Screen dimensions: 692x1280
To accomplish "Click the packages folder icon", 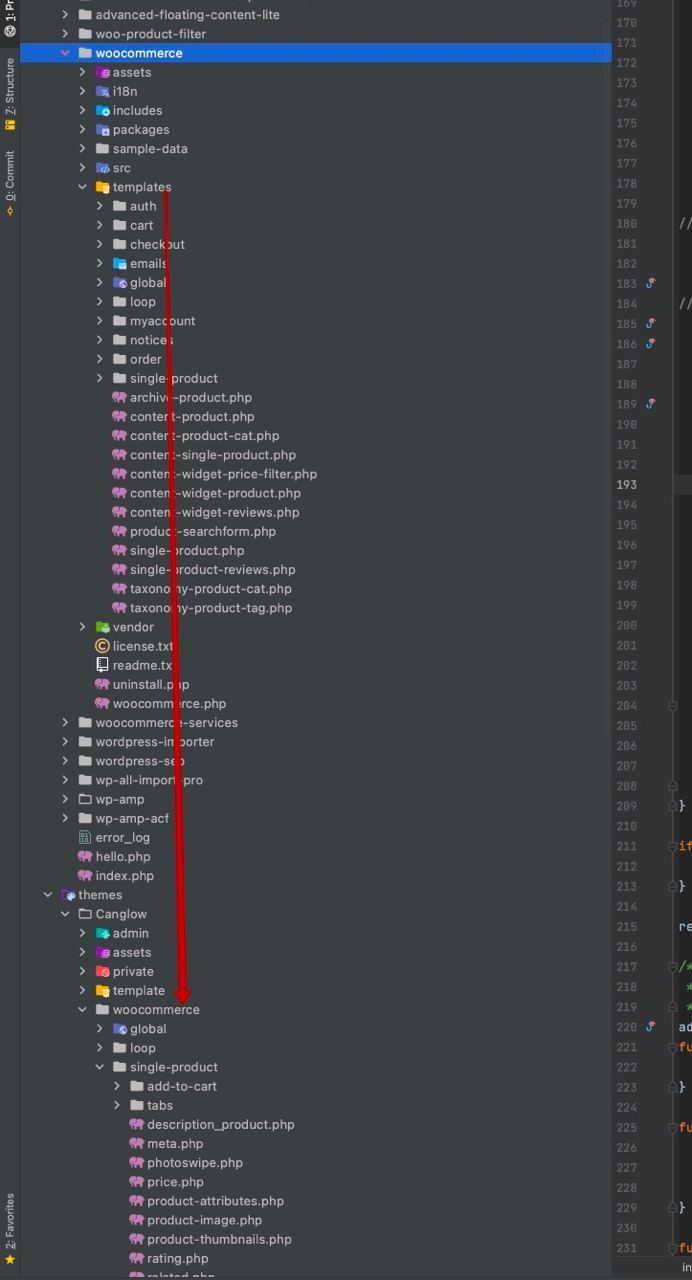I will [x=102, y=129].
